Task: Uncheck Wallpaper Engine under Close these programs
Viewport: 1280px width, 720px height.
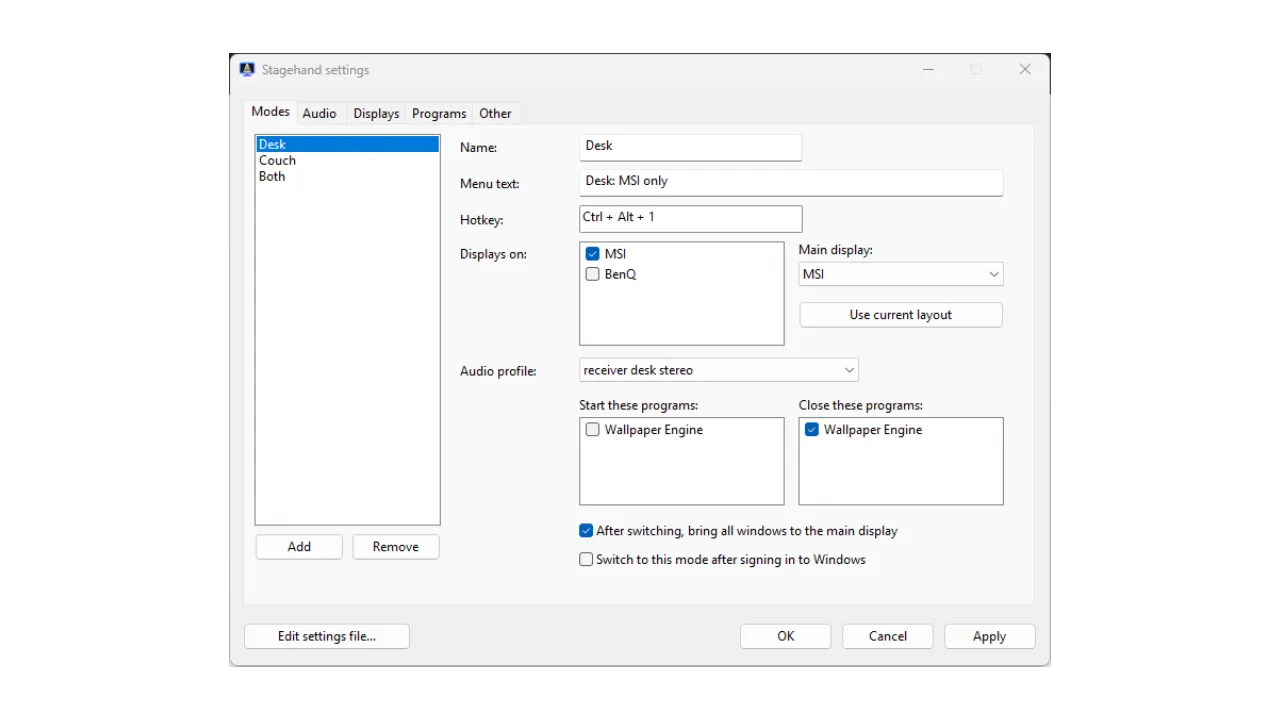Action: pyautogui.click(x=811, y=430)
